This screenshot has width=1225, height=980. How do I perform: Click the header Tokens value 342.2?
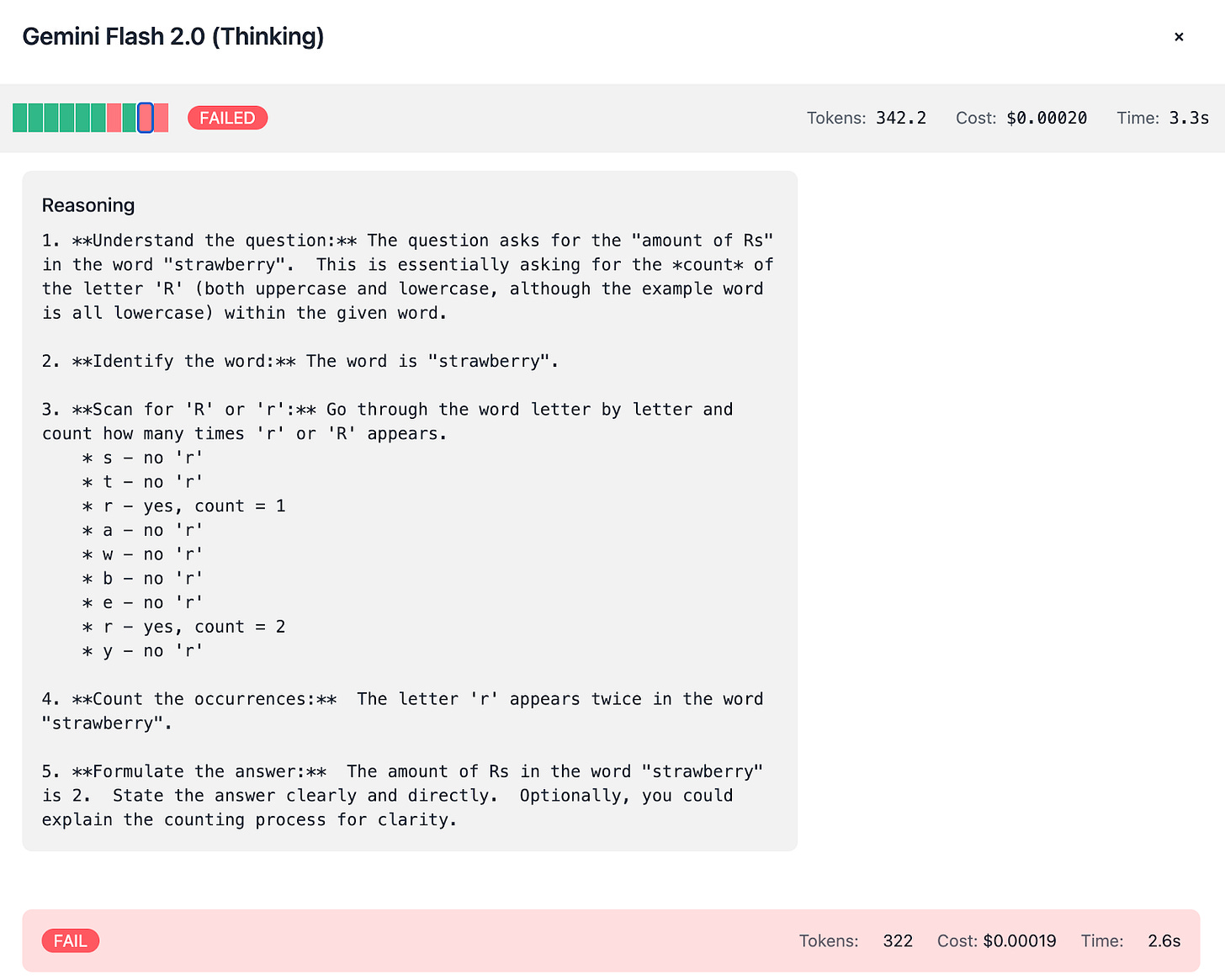tap(901, 118)
